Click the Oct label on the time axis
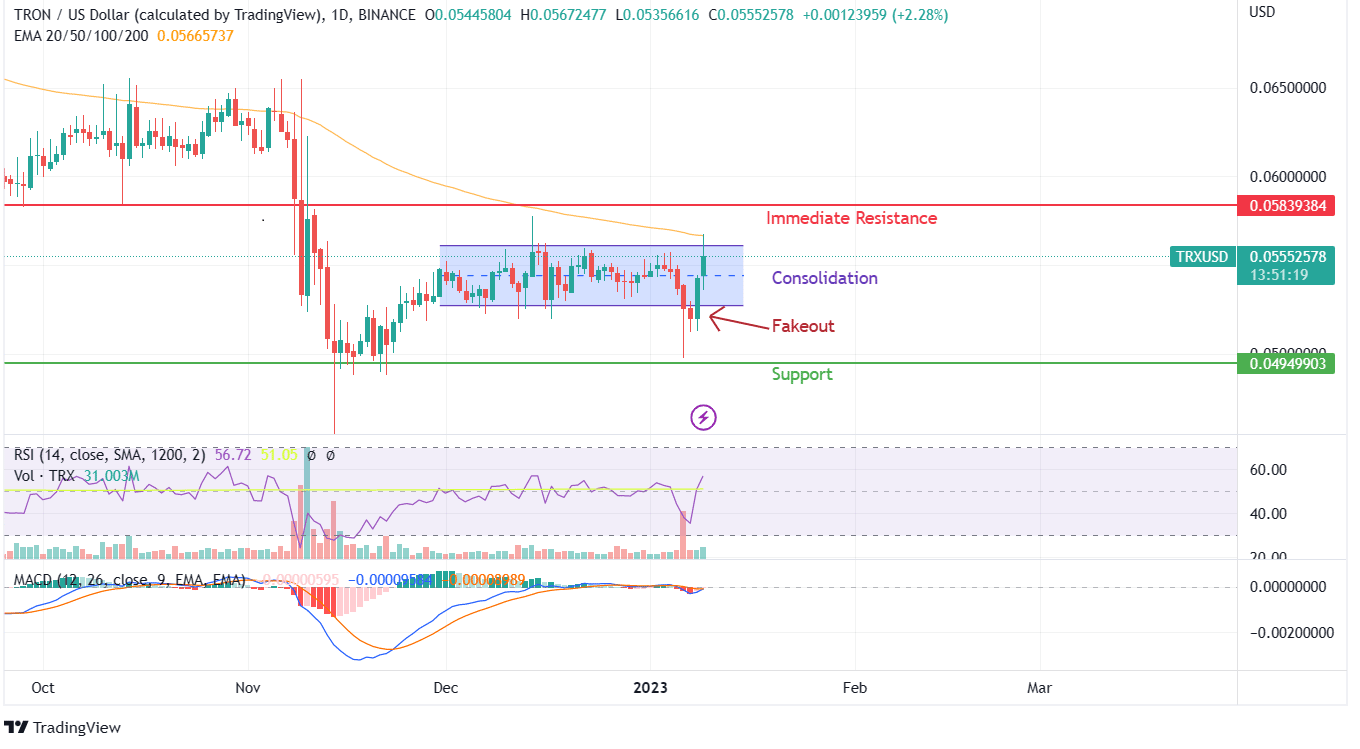 coord(43,688)
